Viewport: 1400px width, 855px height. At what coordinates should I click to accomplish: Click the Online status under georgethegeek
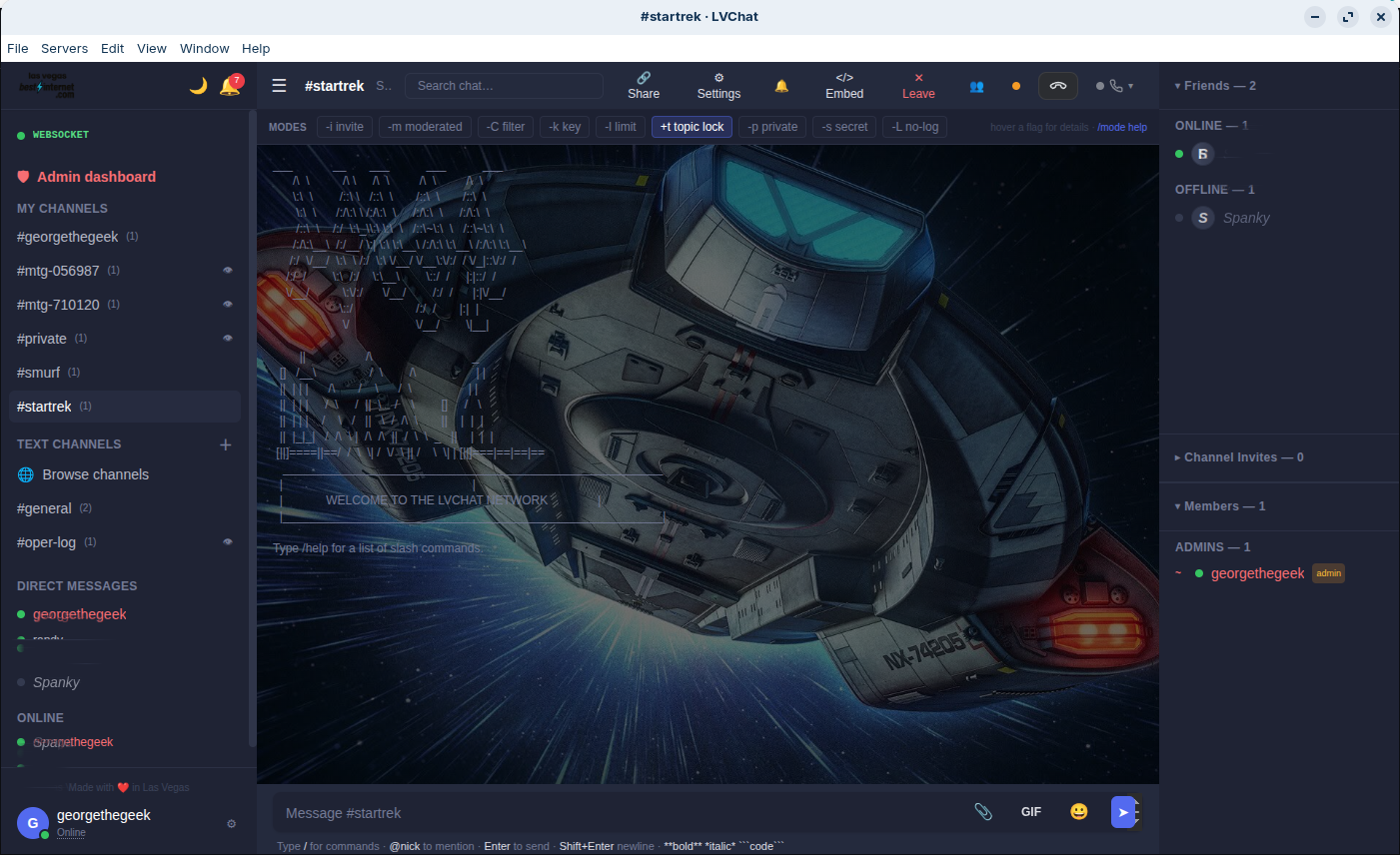point(71,832)
